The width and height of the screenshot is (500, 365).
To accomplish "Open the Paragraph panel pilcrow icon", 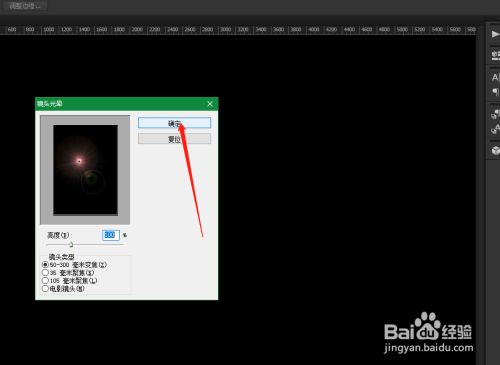I will (495, 91).
